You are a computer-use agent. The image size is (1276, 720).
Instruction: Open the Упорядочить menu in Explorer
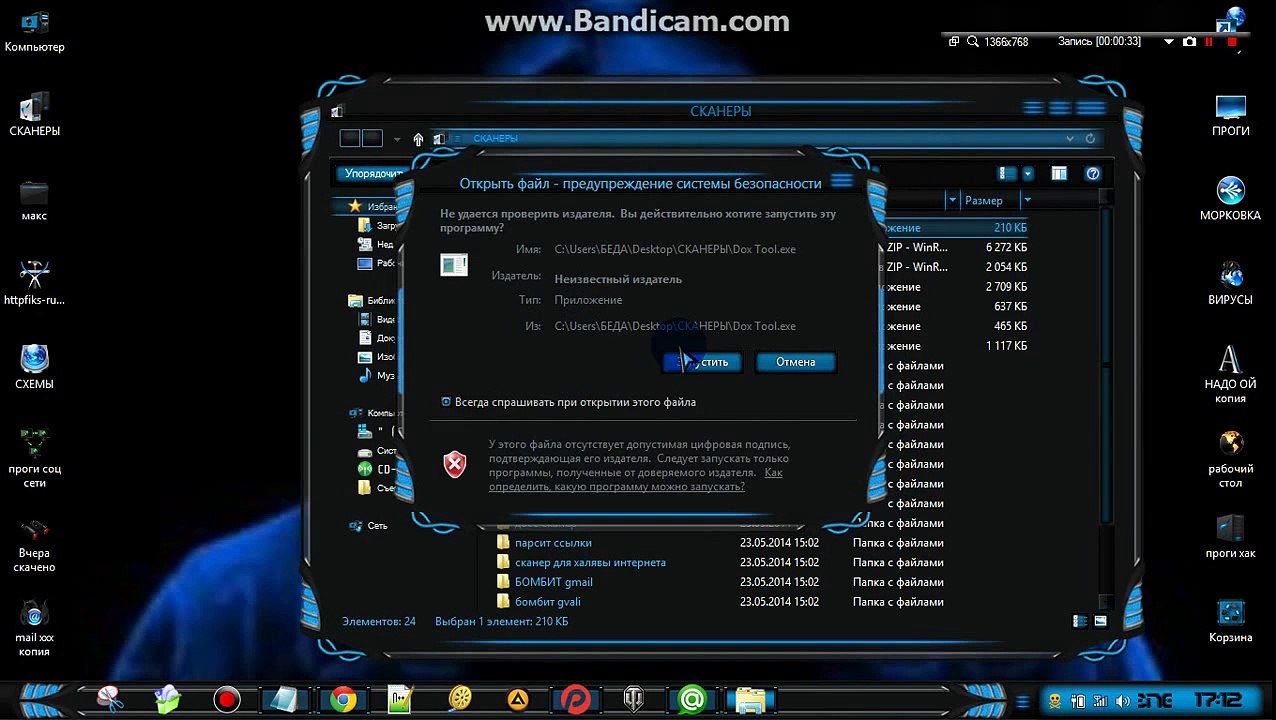click(x=373, y=173)
